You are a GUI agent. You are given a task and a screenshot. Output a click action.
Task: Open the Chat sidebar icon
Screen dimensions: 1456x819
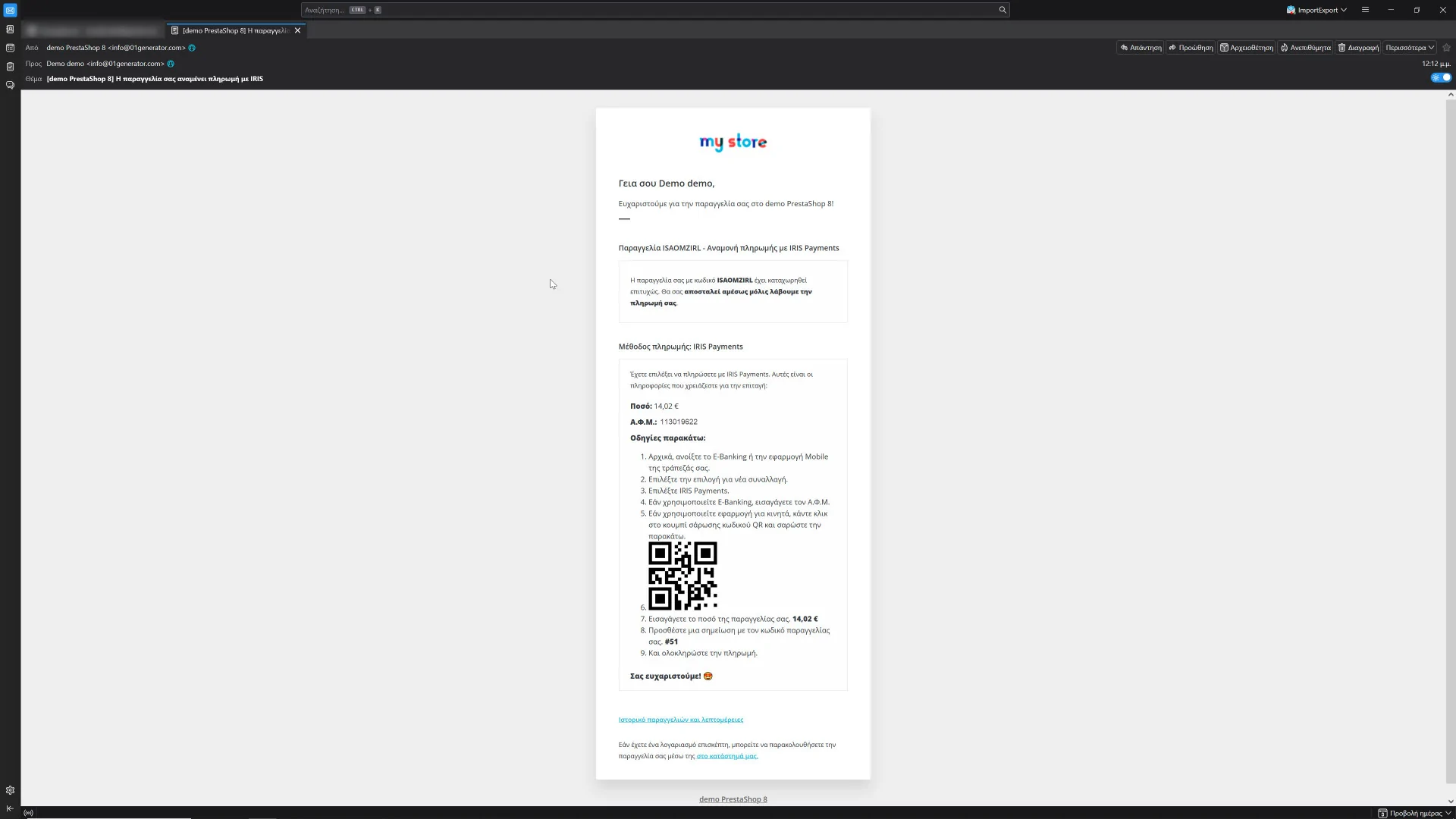[10, 85]
